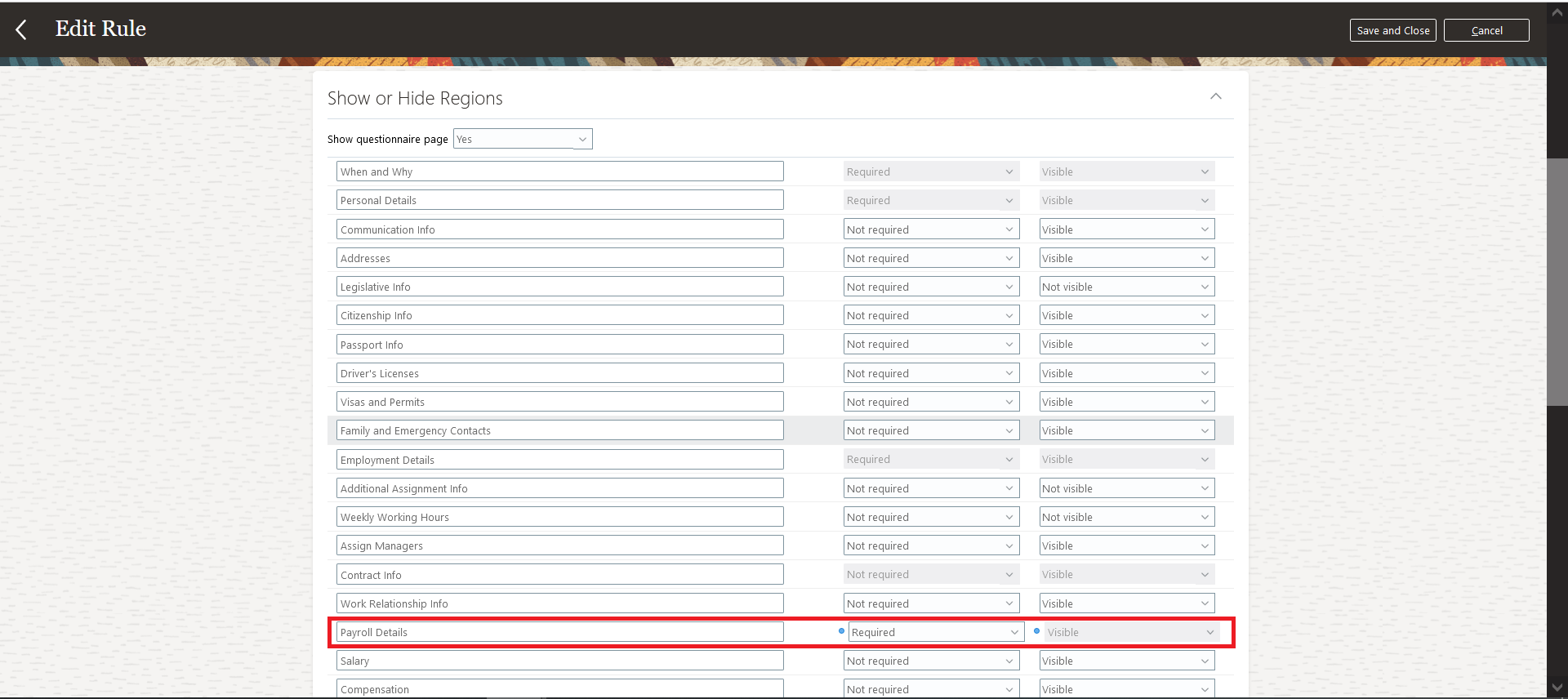Click the Payroll Details name field

click(560, 632)
